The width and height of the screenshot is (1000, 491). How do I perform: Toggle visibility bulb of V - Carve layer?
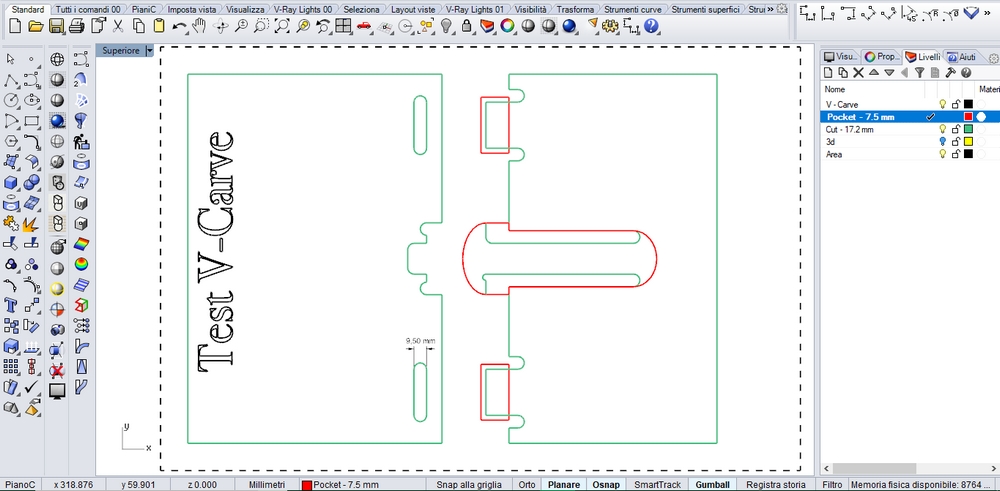(943, 105)
